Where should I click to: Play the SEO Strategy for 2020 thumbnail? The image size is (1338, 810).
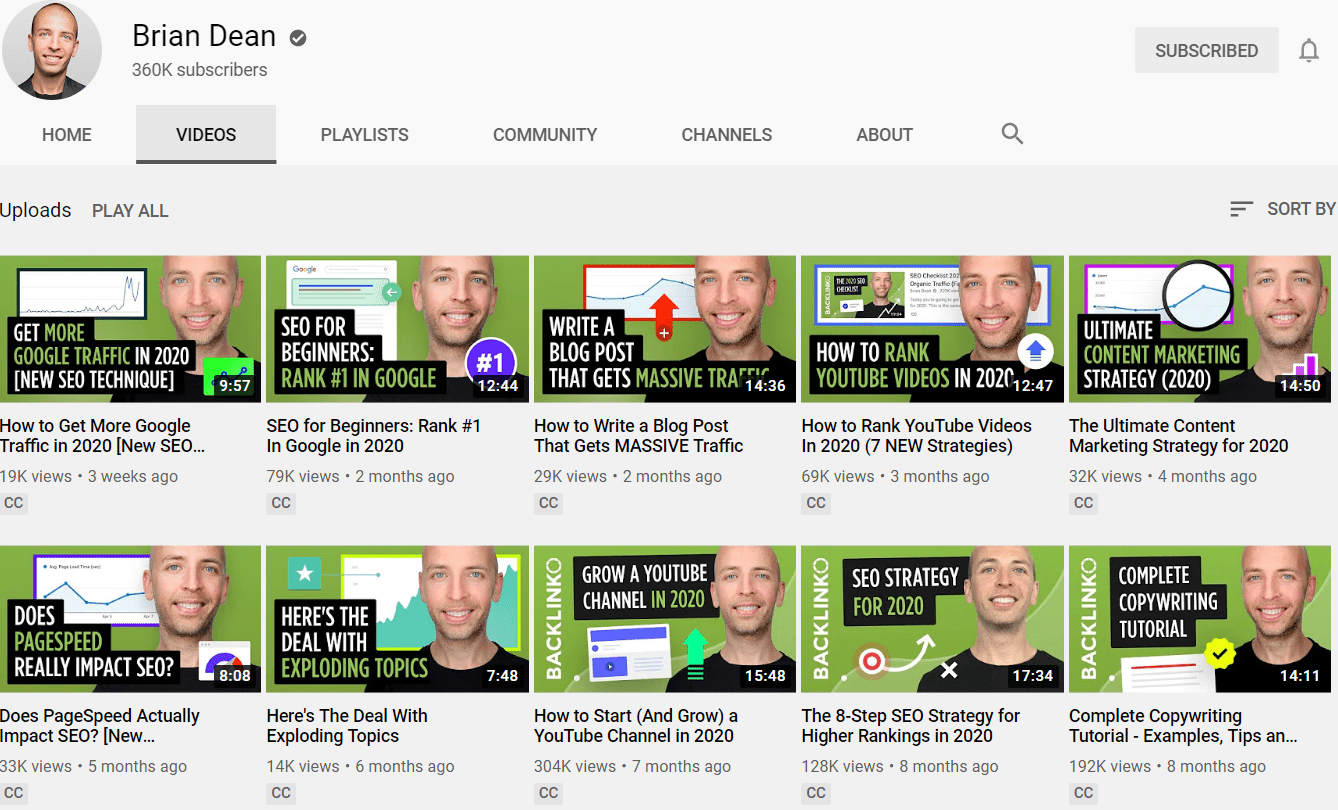(932, 619)
